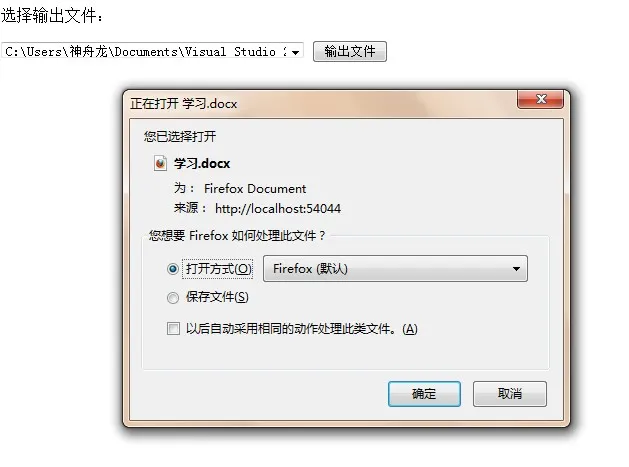This screenshot has width=629, height=467.
Task: Click the Firefox Document type text
Action: [255, 189]
